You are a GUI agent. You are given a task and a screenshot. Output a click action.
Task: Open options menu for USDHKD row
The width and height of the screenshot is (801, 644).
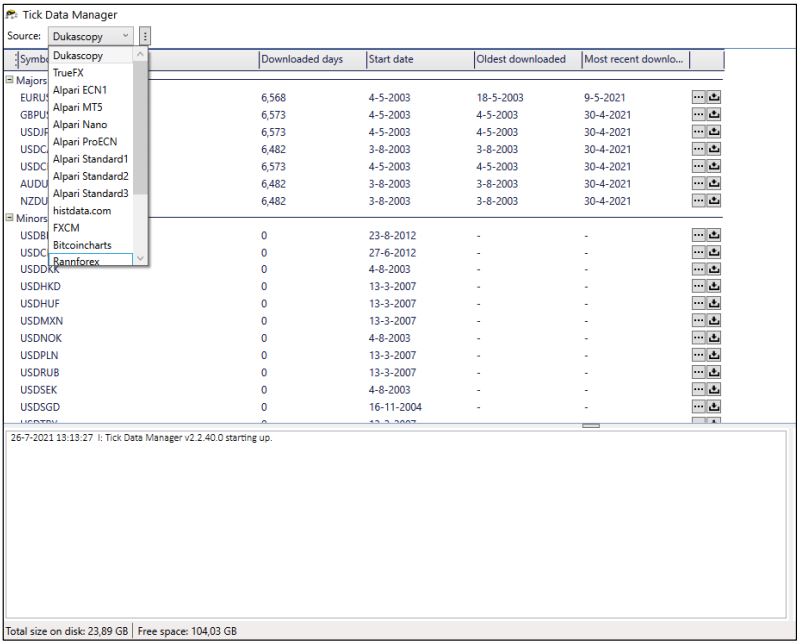(x=698, y=286)
